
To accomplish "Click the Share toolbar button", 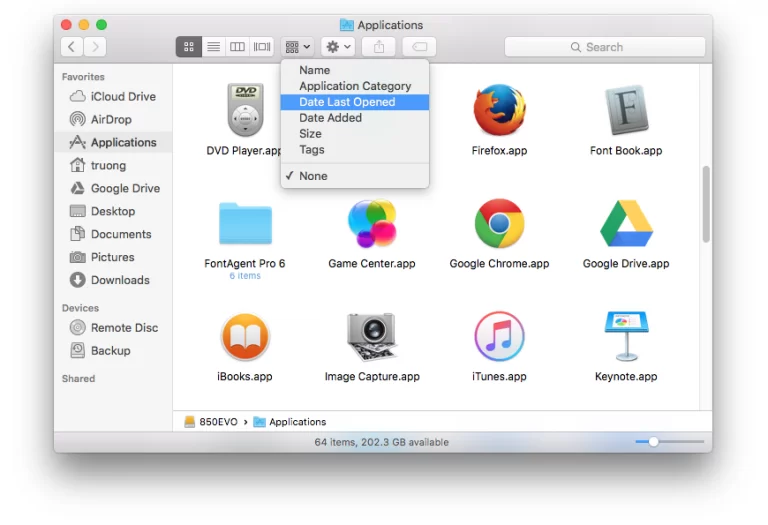I will (379, 47).
